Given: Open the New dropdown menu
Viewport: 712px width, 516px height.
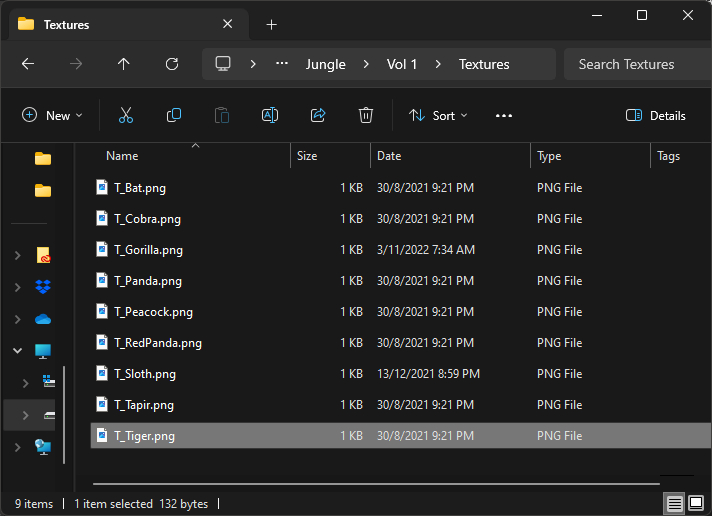Looking at the screenshot, I should coord(52,115).
